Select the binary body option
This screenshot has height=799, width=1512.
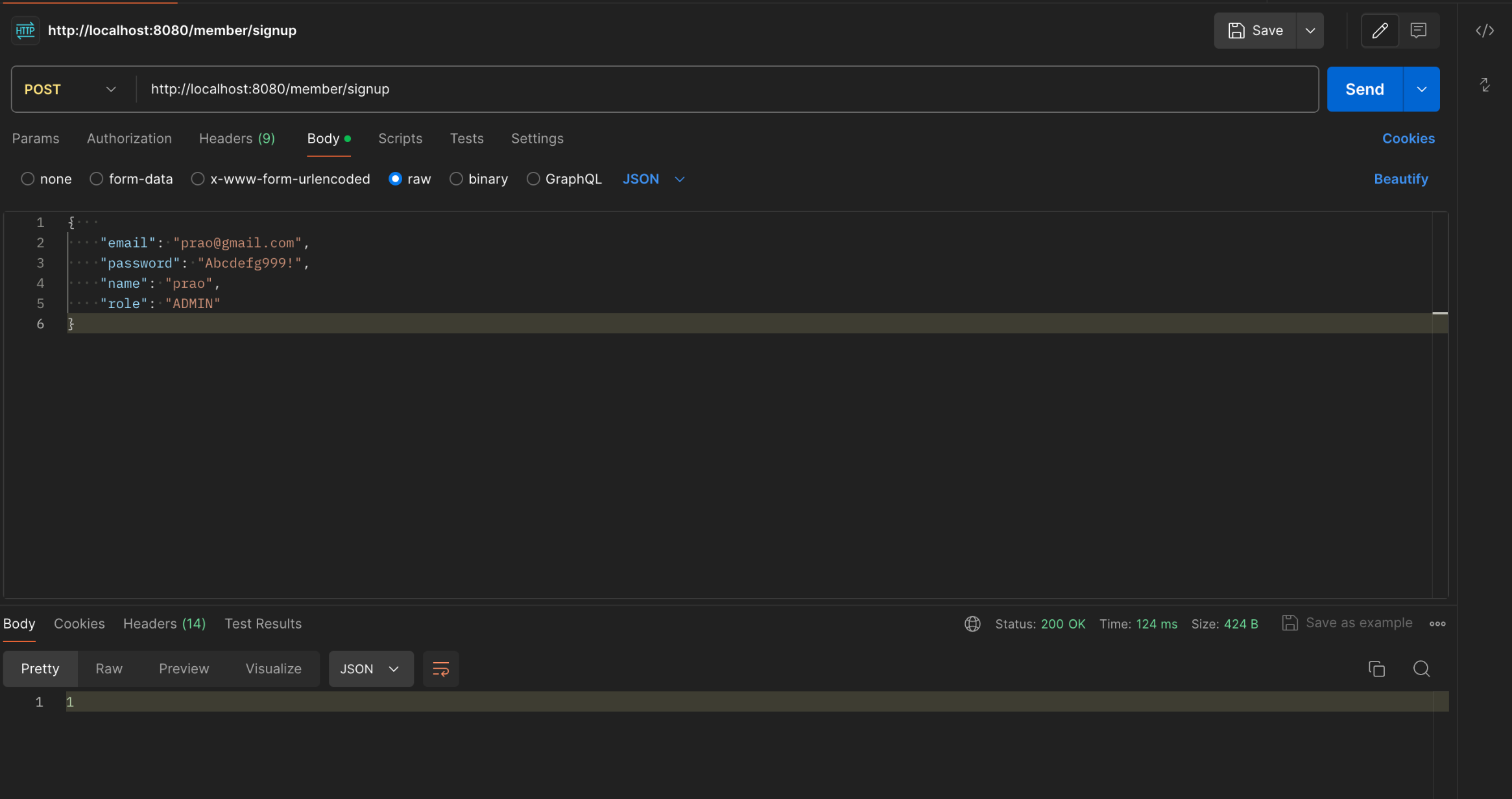click(x=456, y=179)
